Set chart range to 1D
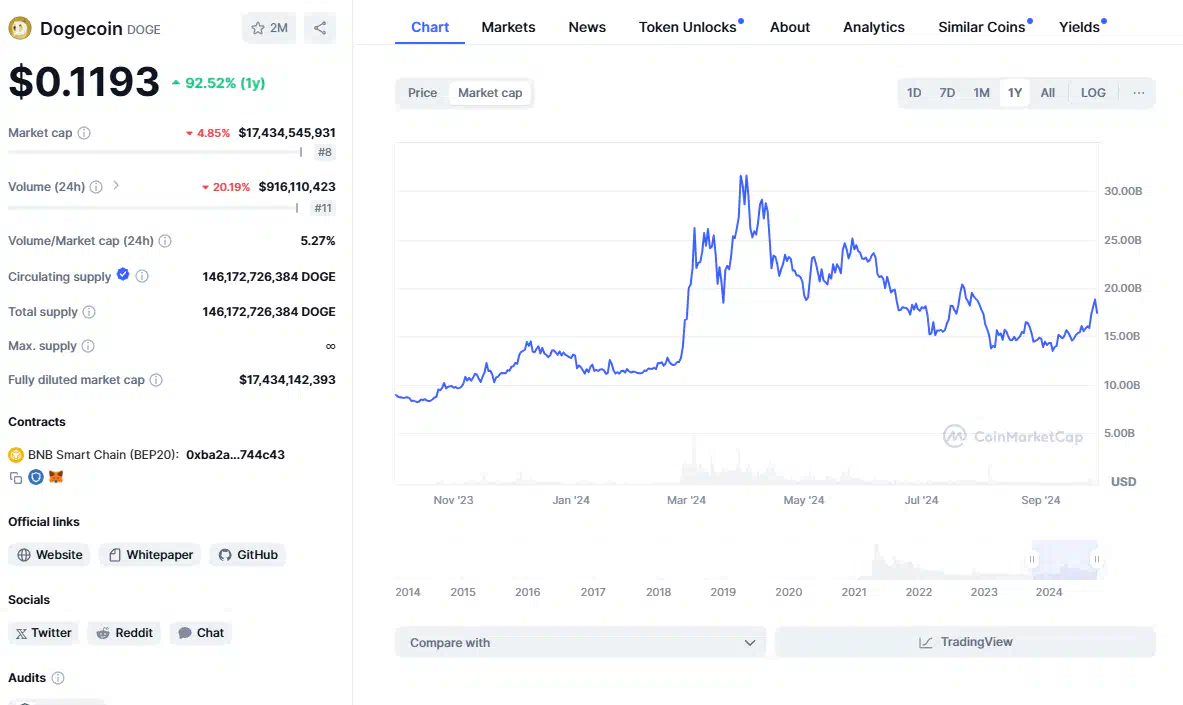Screen dimensions: 1183x705 tap(914, 93)
